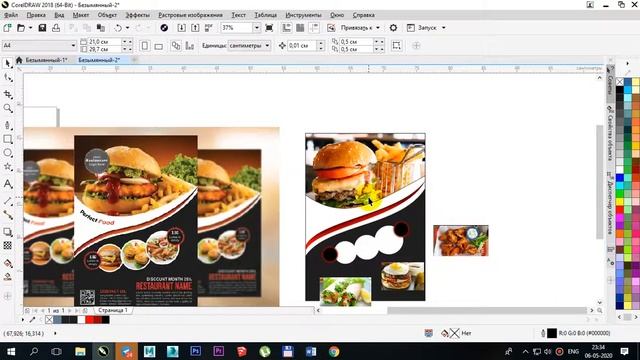
Task: Open the Файл menu
Action: [x=11, y=15]
